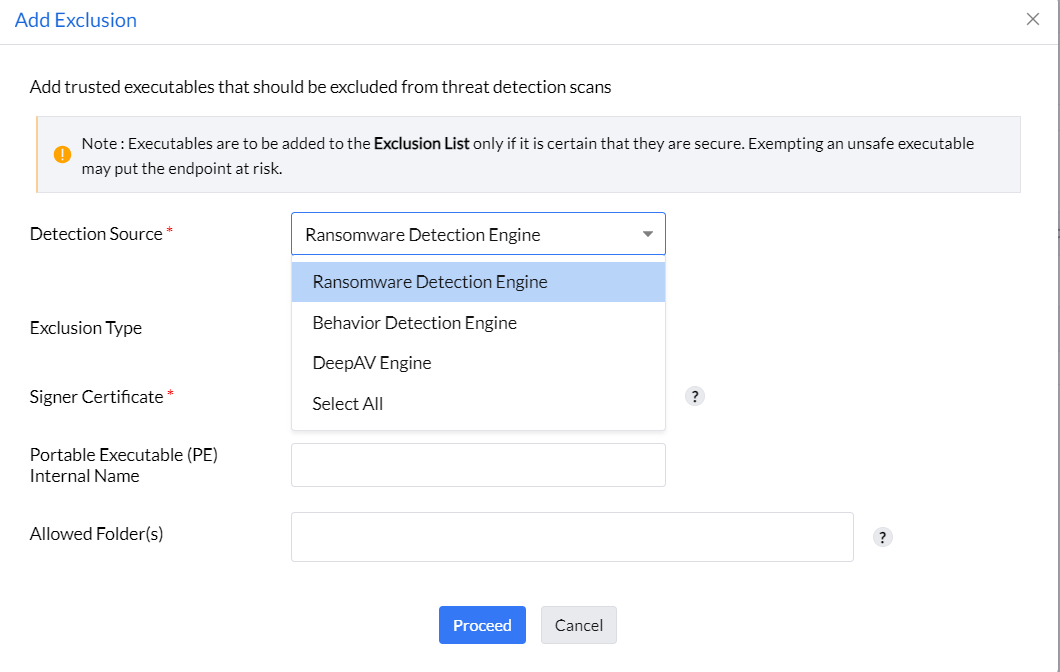Click the Add Exclusion dialog title
This screenshot has width=1060, height=672.
tap(76, 20)
